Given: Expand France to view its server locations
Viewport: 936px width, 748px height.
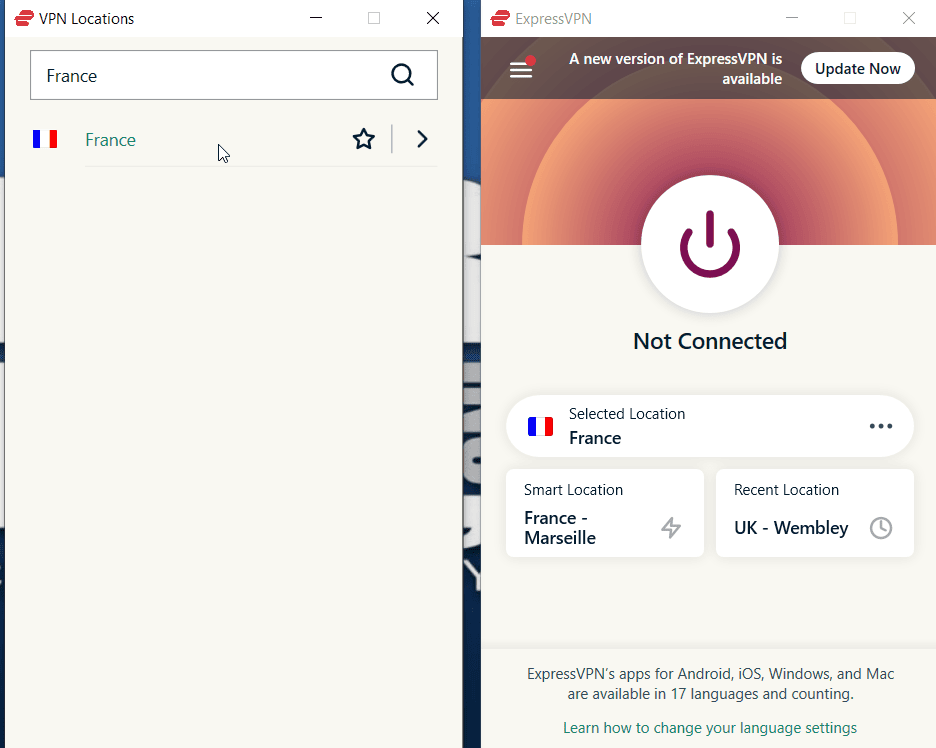Looking at the screenshot, I should click(x=422, y=139).
